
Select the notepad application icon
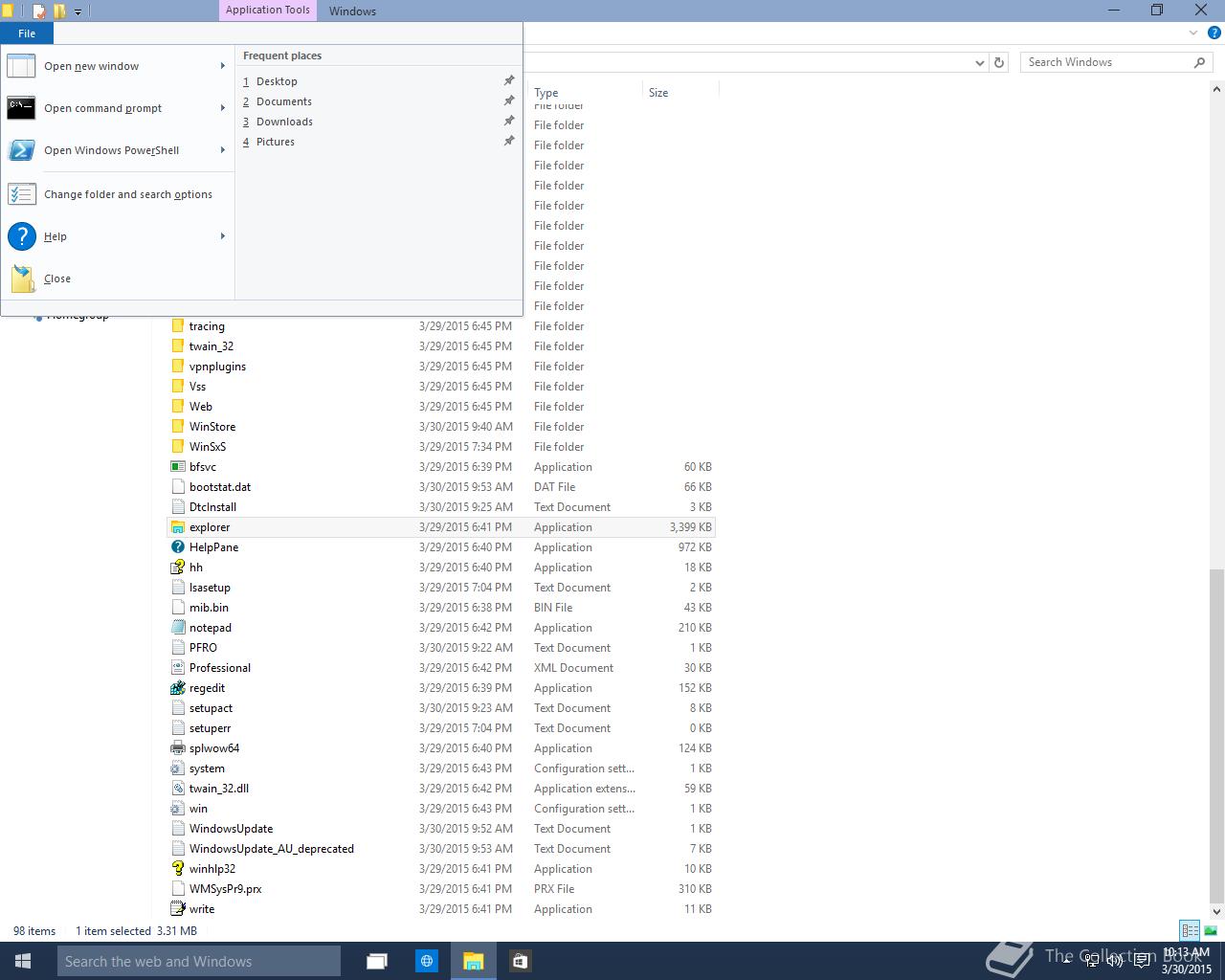pos(177,628)
